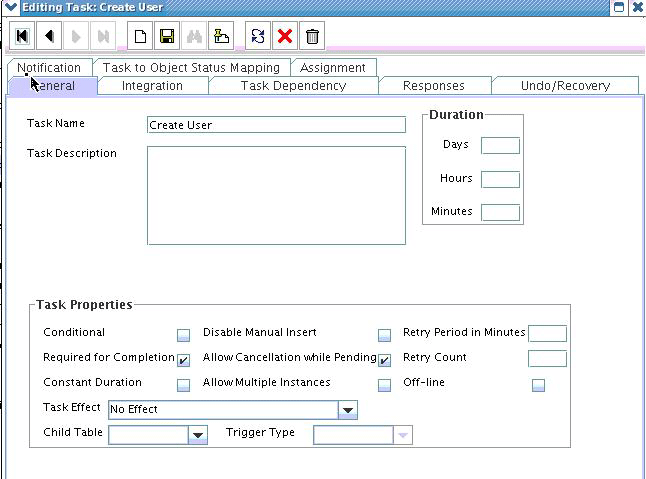Click the grayed last record icon
The height and width of the screenshot is (479, 646).
pyautogui.click(x=103, y=36)
